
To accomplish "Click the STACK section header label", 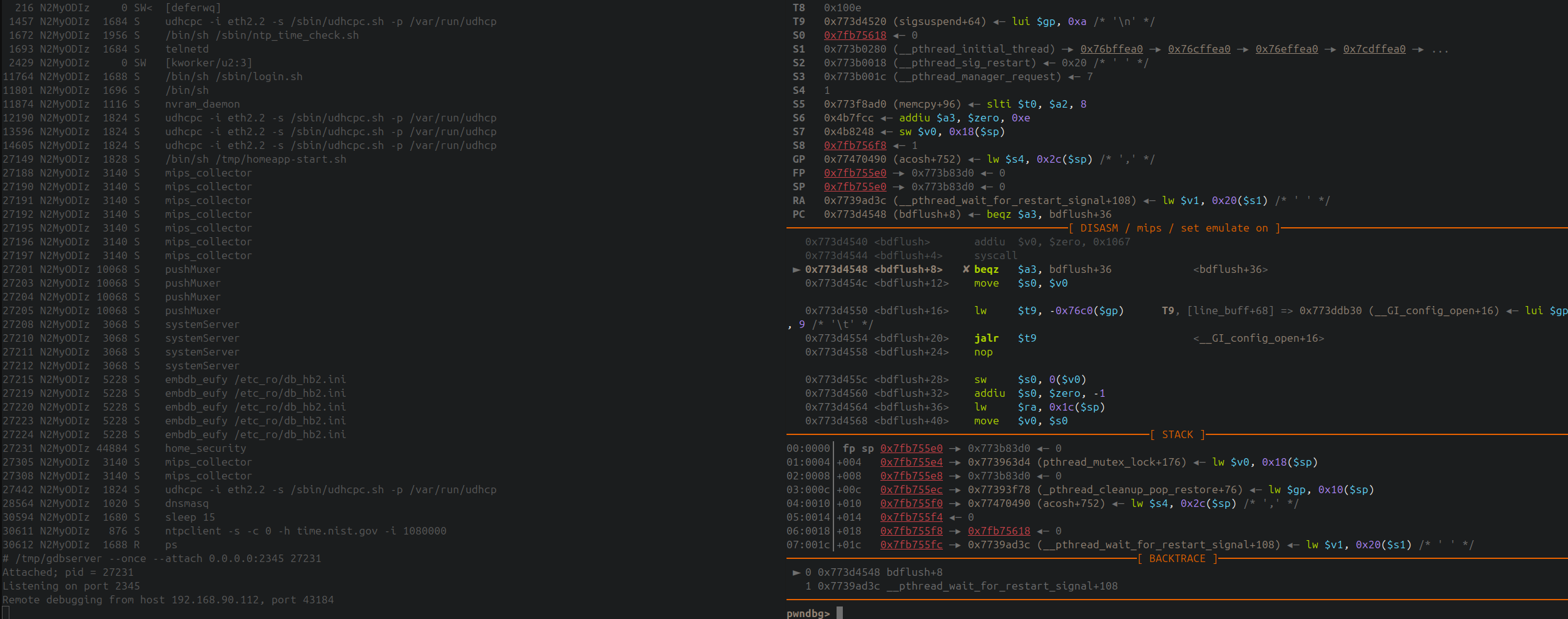I will pyautogui.click(x=1178, y=434).
